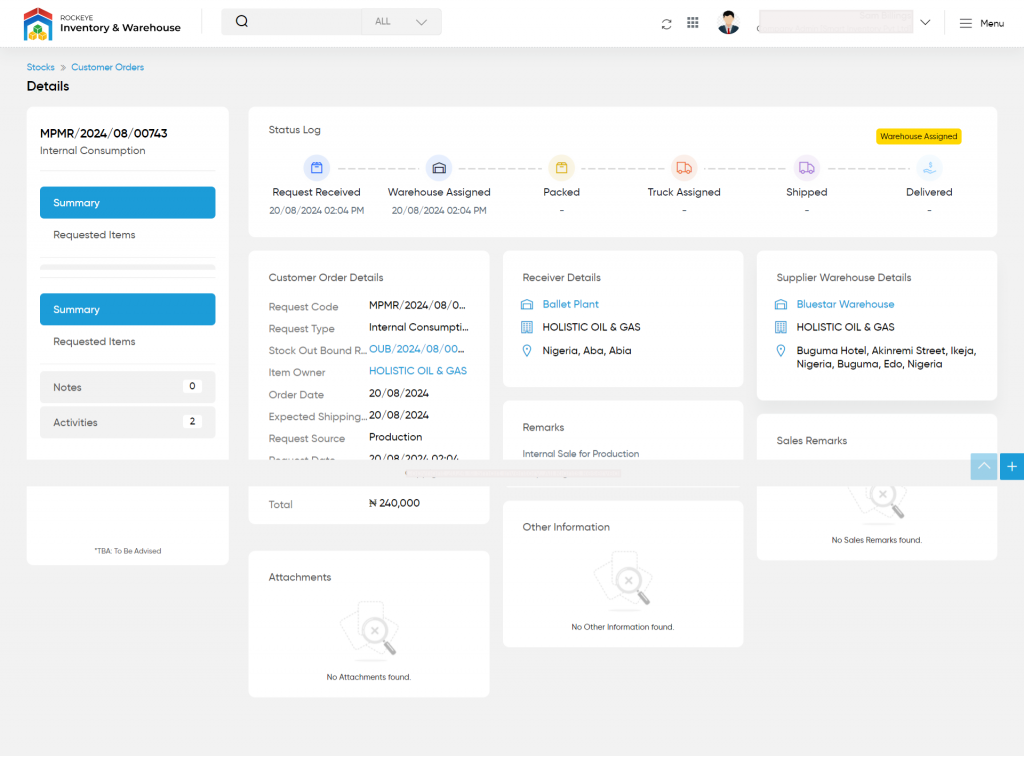1024x757 pixels.
Task: Open the ALL search filter dropdown
Action: pos(401,22)
